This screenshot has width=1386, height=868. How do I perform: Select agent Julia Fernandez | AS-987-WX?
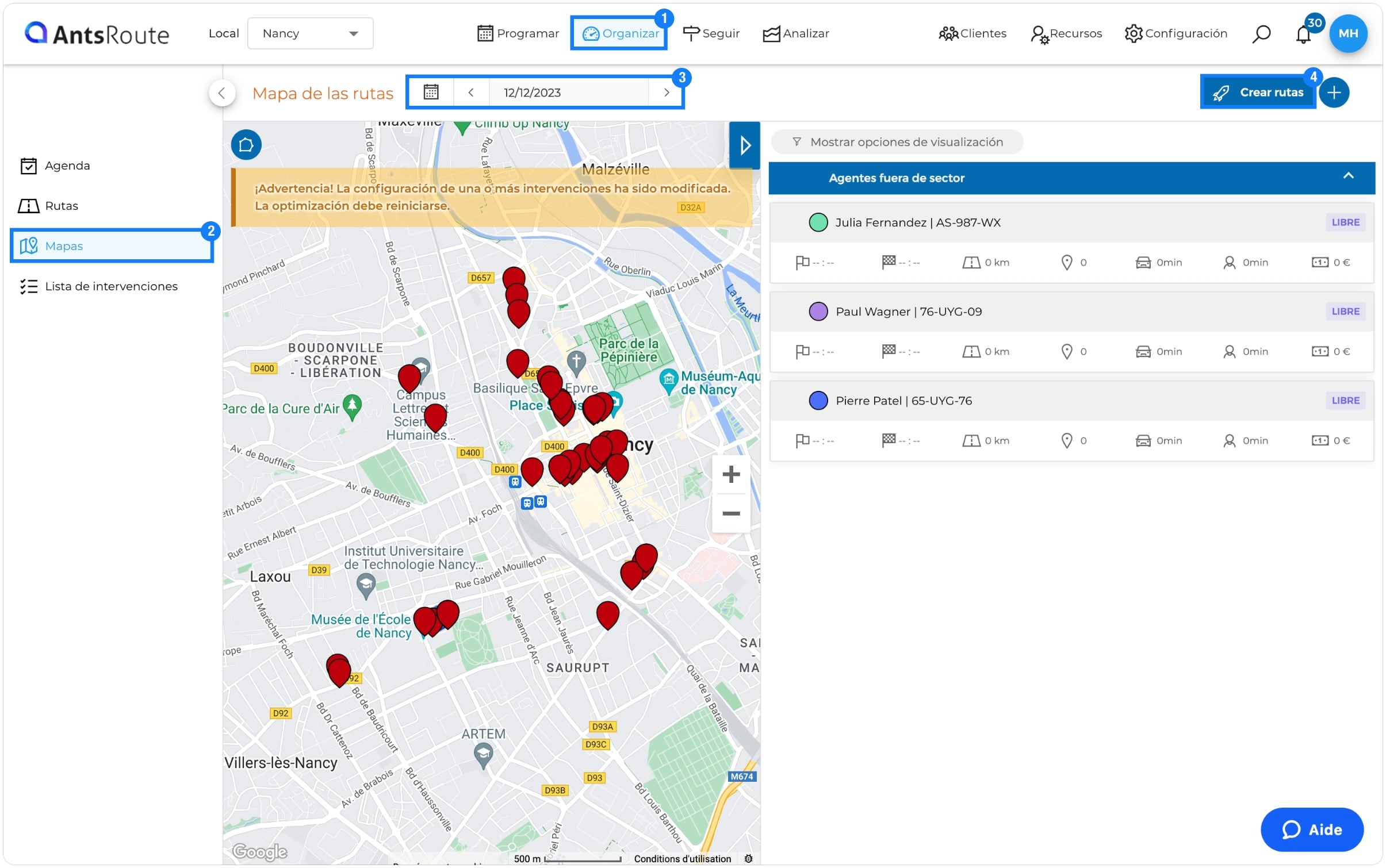(x=918, y=222)
